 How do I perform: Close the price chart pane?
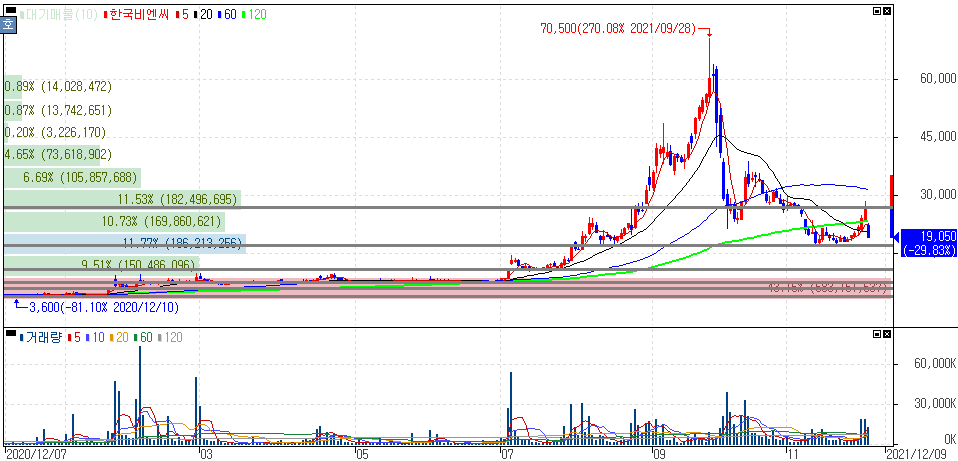pyautogui.click(x=887, y=11)
